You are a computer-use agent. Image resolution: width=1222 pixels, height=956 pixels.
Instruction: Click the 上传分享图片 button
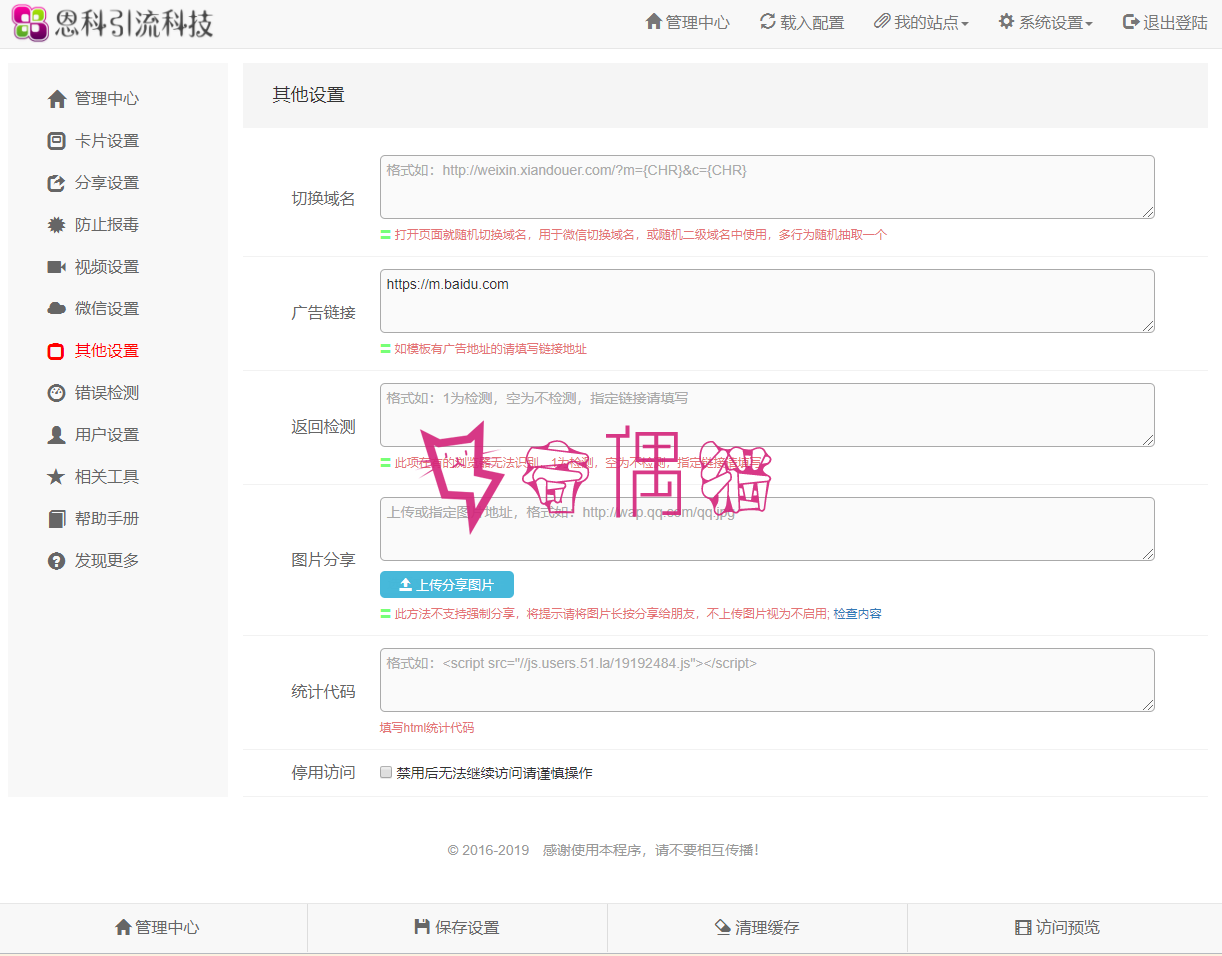[x=447, y=585]
